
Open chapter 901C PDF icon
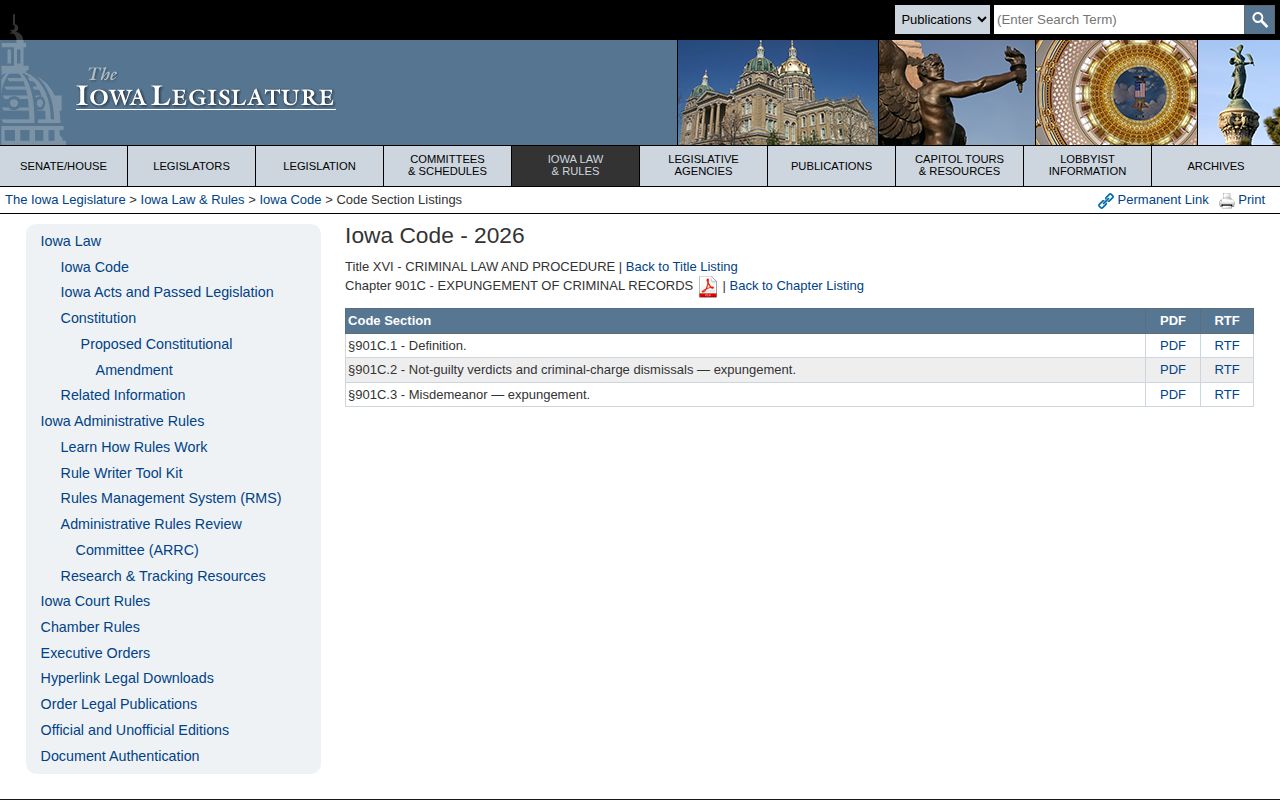(x=708, y=286)
